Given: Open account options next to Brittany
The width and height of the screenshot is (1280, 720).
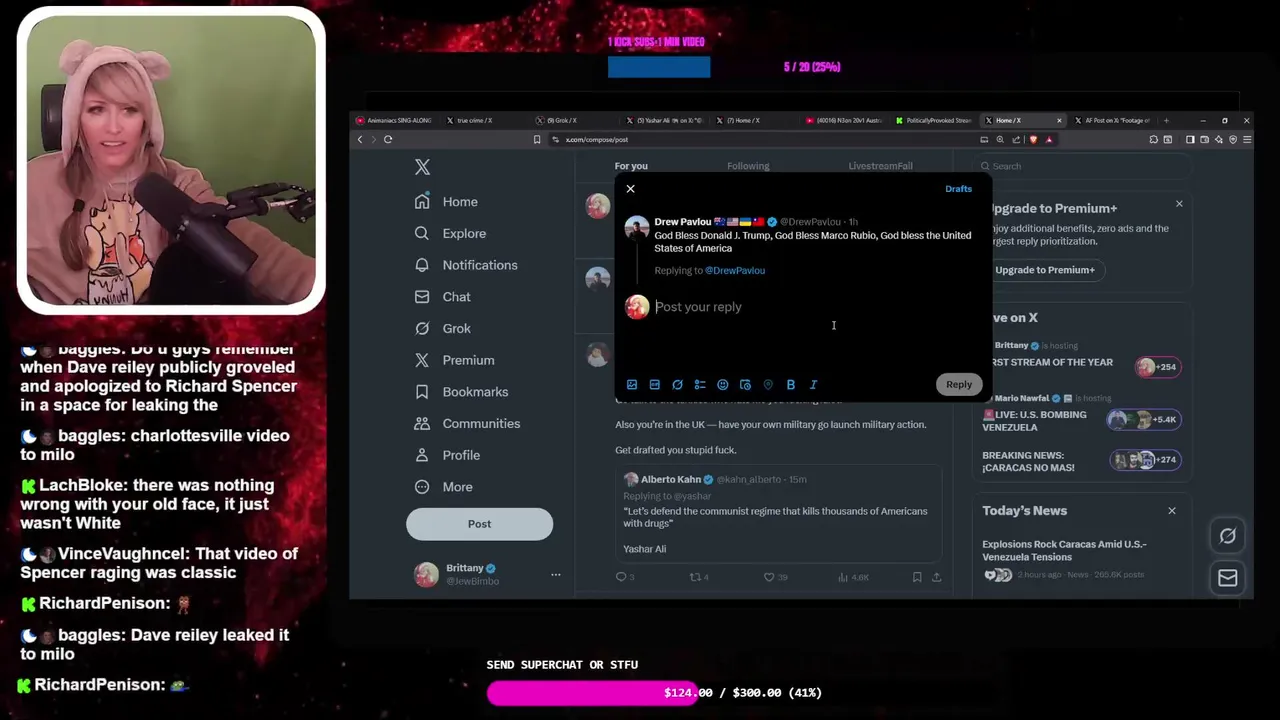Looking at the screenshot, I should point(556,575).
